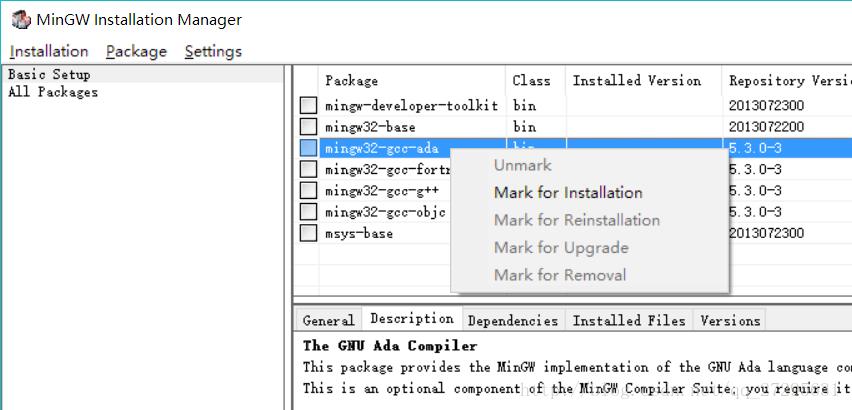The image size is (852, 410).
Task: Choose Mark for Upgrade in context menu
Action: [x=561, y=248]
